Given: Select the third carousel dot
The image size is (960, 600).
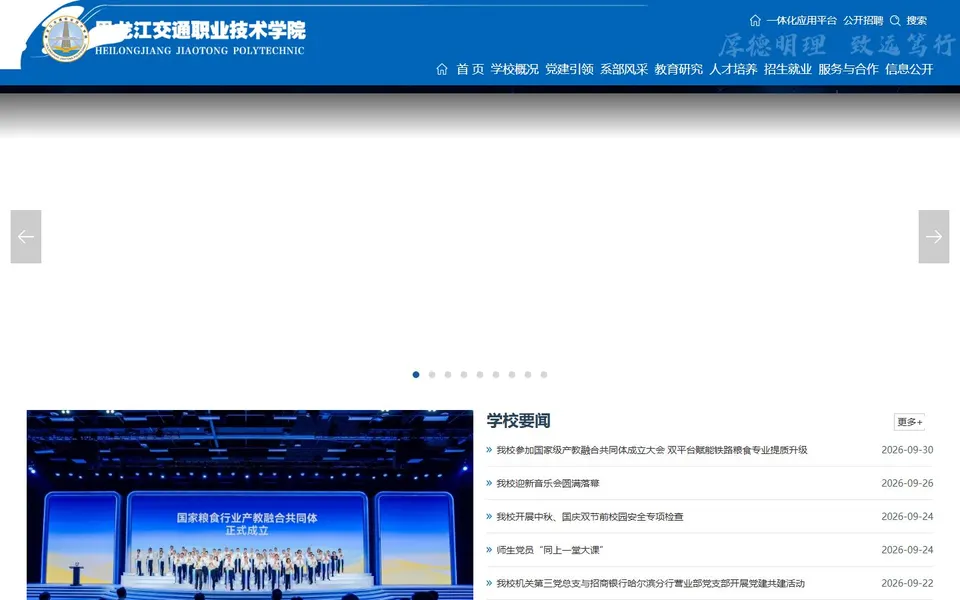Looking at the screenshot, I should point(448,375).
